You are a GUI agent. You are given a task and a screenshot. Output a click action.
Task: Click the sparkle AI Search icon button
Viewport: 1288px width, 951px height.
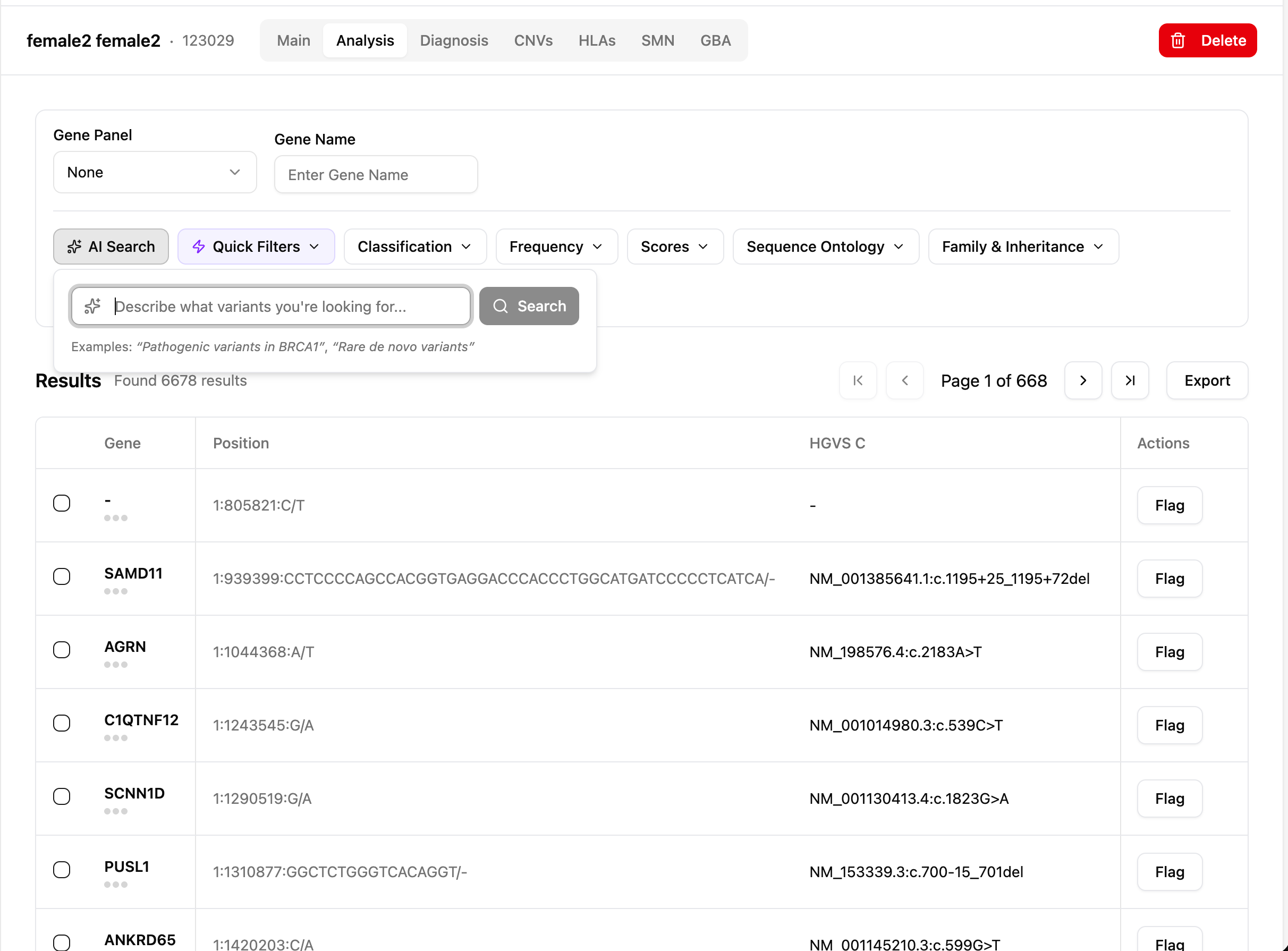pyautogui.click(x=75, y=247)
